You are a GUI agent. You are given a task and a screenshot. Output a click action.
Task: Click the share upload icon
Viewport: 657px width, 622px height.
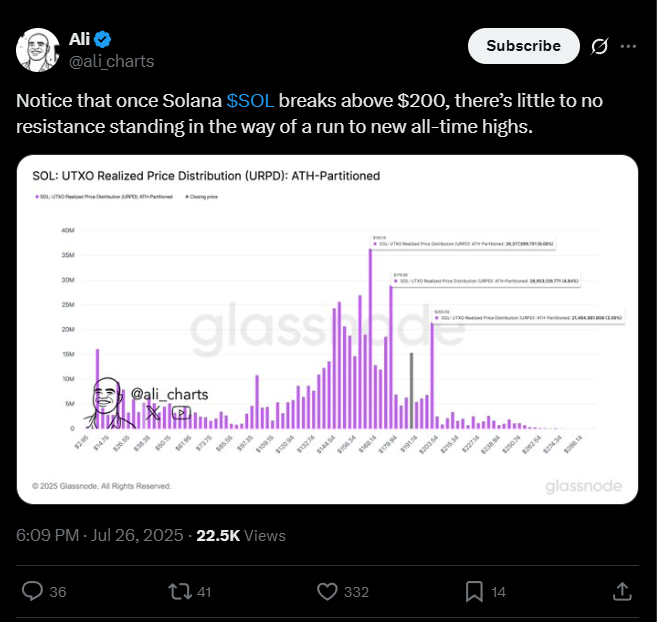(x=622, y=591)
